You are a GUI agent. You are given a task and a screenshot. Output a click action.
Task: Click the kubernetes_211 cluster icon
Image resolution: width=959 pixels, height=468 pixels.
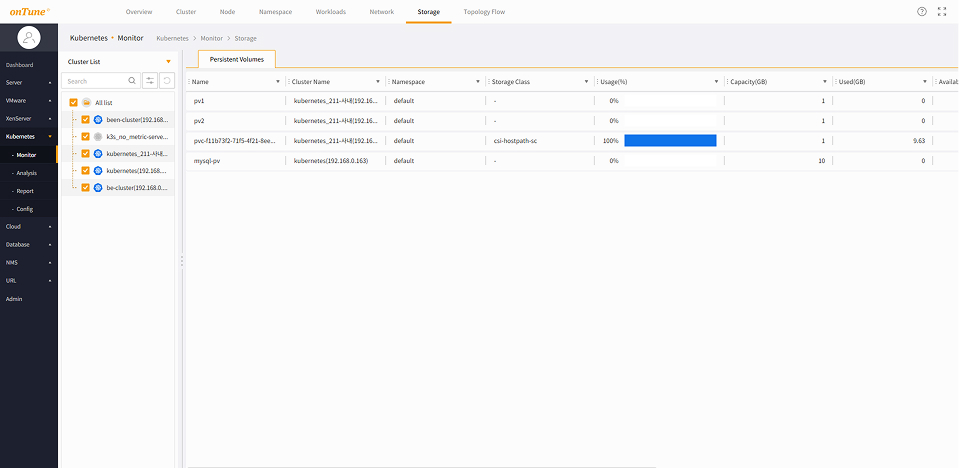pos(98,154)
